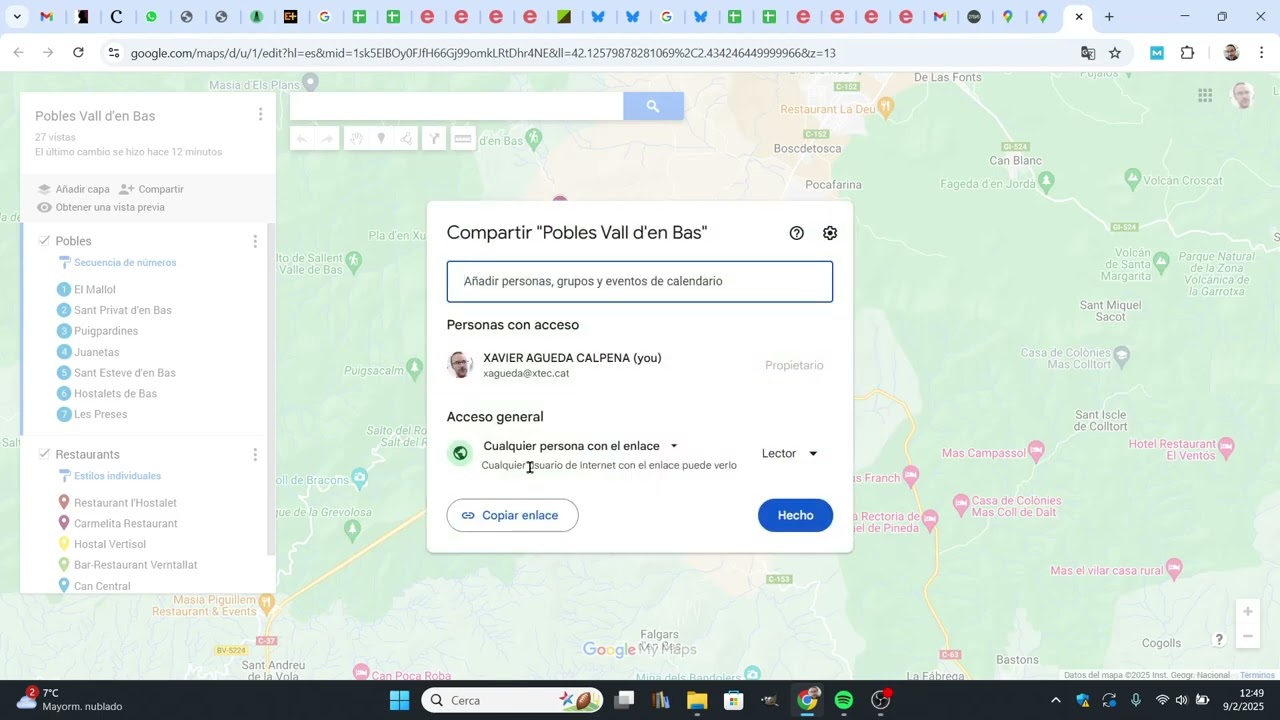The height and width of the screenshot is (720, 1280).
Task: Open share dialog settings gear
Action: pyautogui.click(x=830, y=233)
